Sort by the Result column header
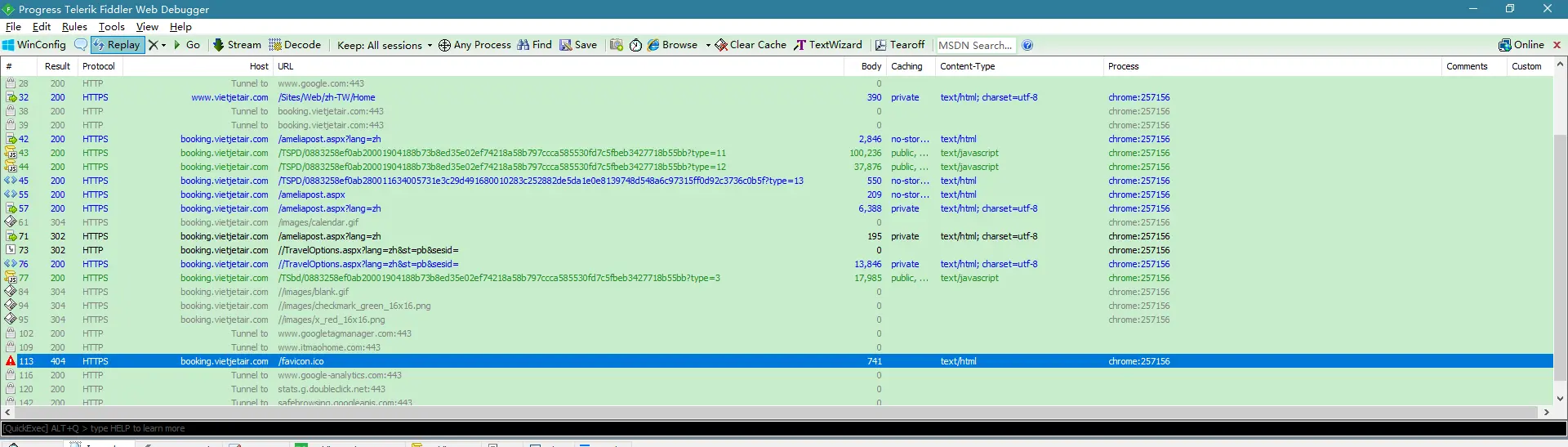This screenshot has height=447, width=1568. [x=57, y=66]
